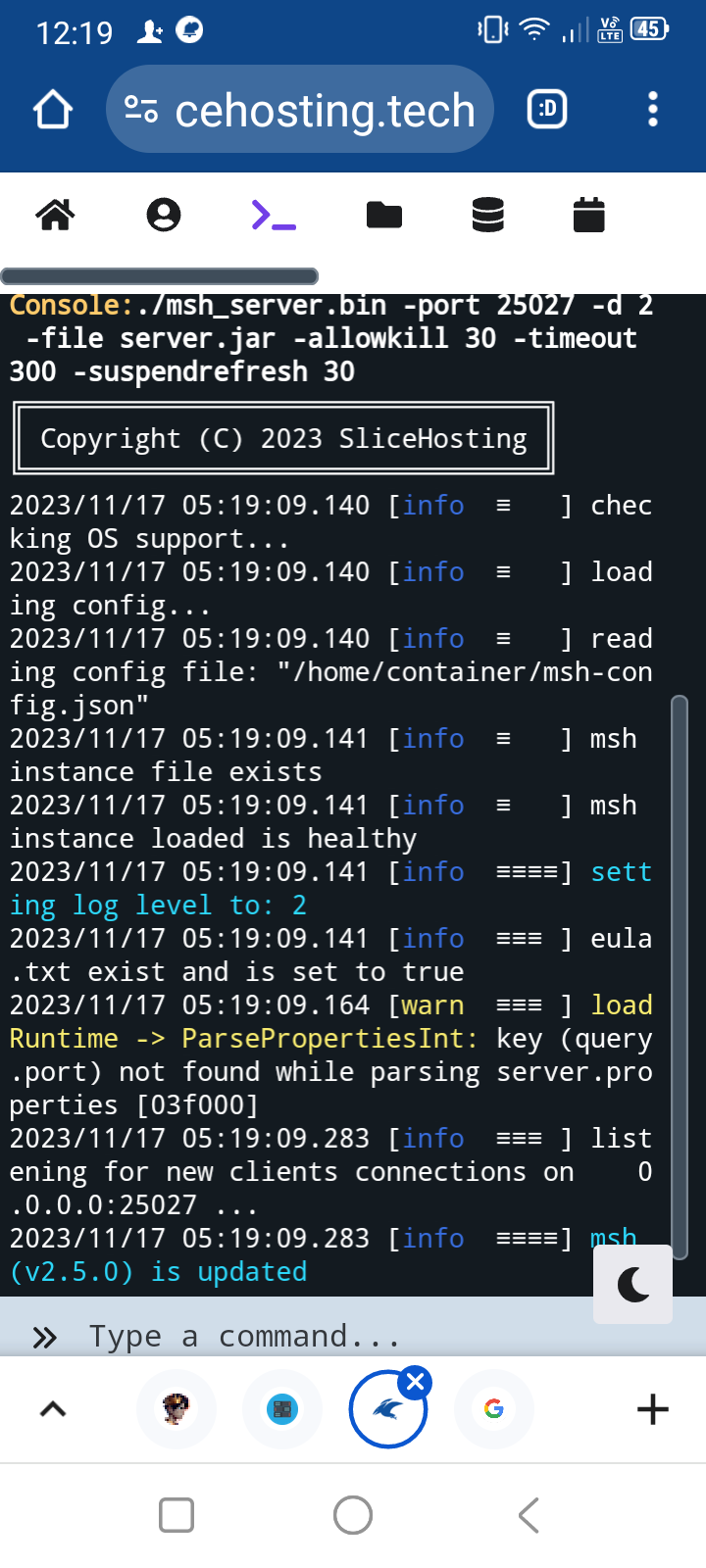Viewport: 706px width, 1568px height.
Task: Open the browser tab switcher button
Action: click(x=547, y=110)
